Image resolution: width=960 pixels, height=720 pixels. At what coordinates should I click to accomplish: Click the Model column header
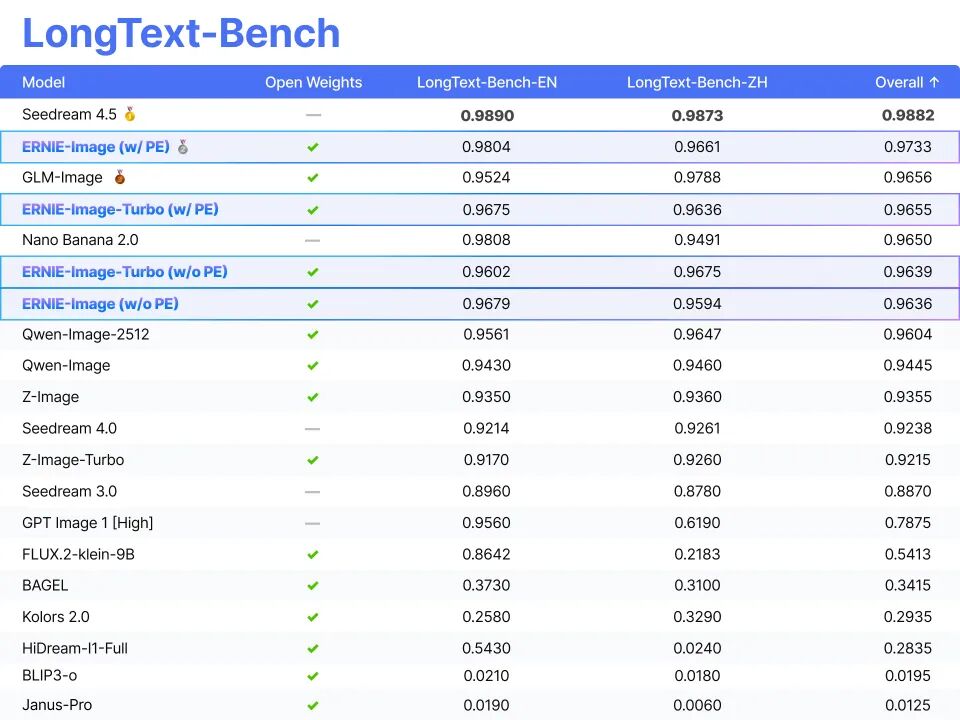click(44, 83)
